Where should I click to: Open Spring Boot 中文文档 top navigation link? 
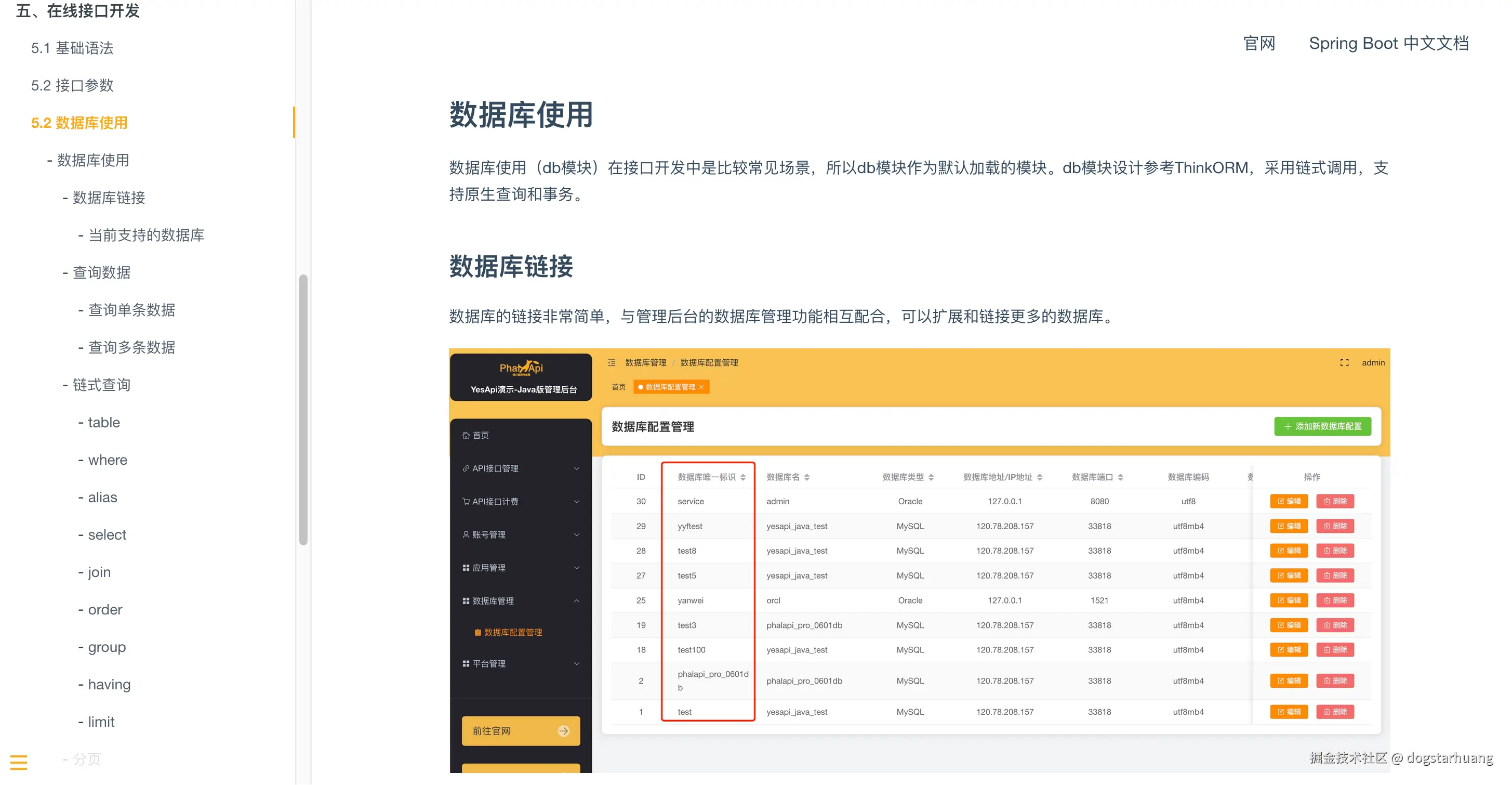pos(1388,44)
